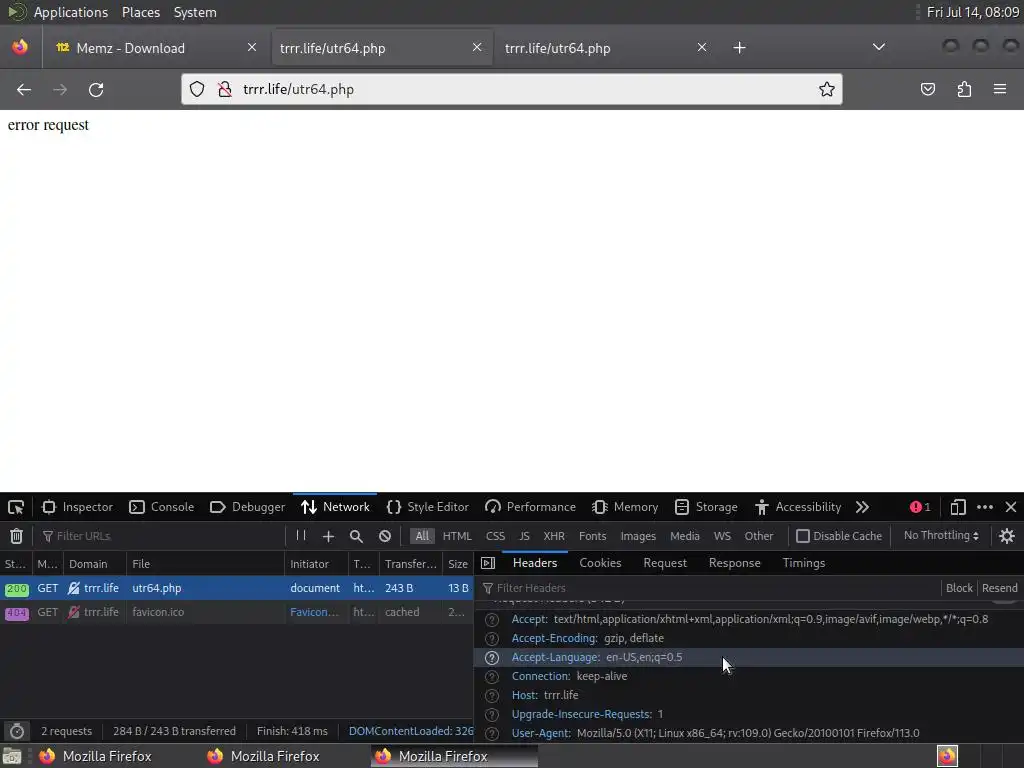Open the Places menu
This screenshot has height=768, width=1024.
(140, 12)
